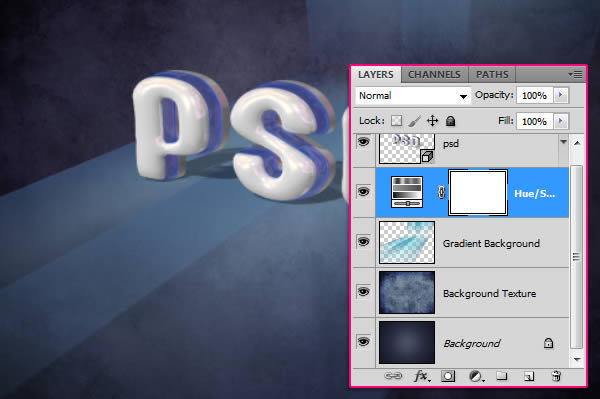This screenshot has width=600, height=399.
Task: Click the link layers icon
Action: [x=393, y=376]
